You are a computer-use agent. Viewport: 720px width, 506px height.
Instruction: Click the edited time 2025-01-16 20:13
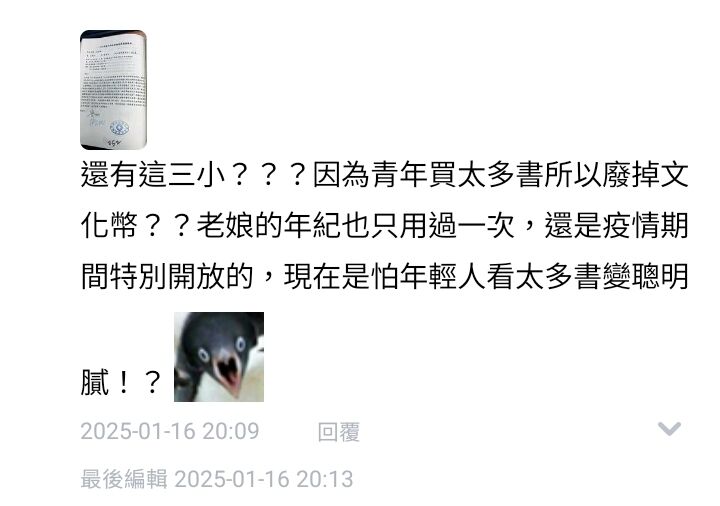pos(264,479)
